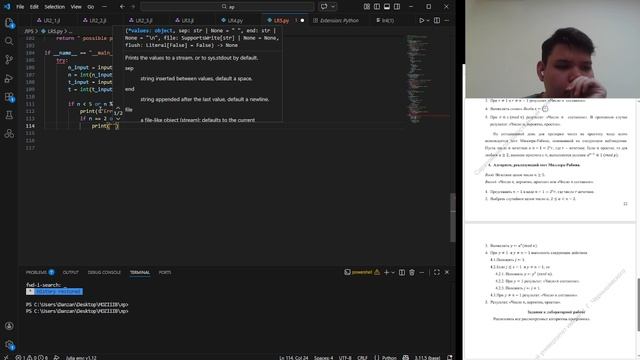Open the Selection menu

[x=55, y=7]
